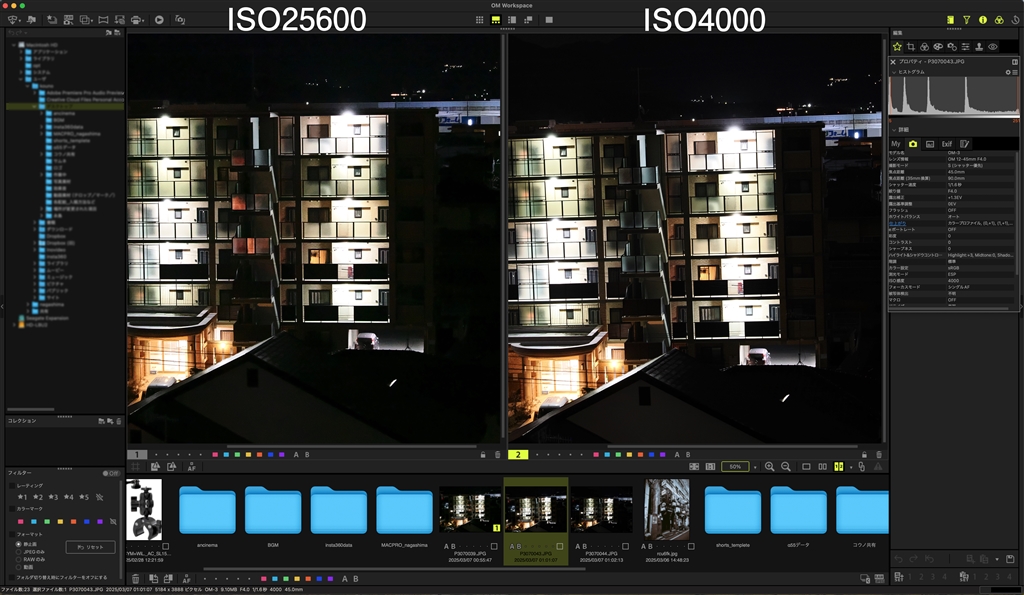1024x595 pixels.
Task: Click the yellow pane 2 number badge
Action: [x=518, y=455]
